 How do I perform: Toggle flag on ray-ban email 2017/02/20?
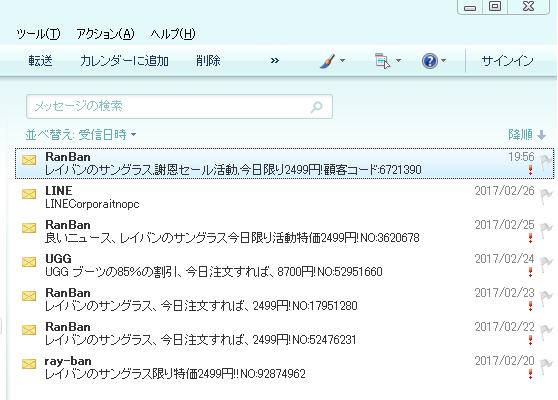(546, 366)
